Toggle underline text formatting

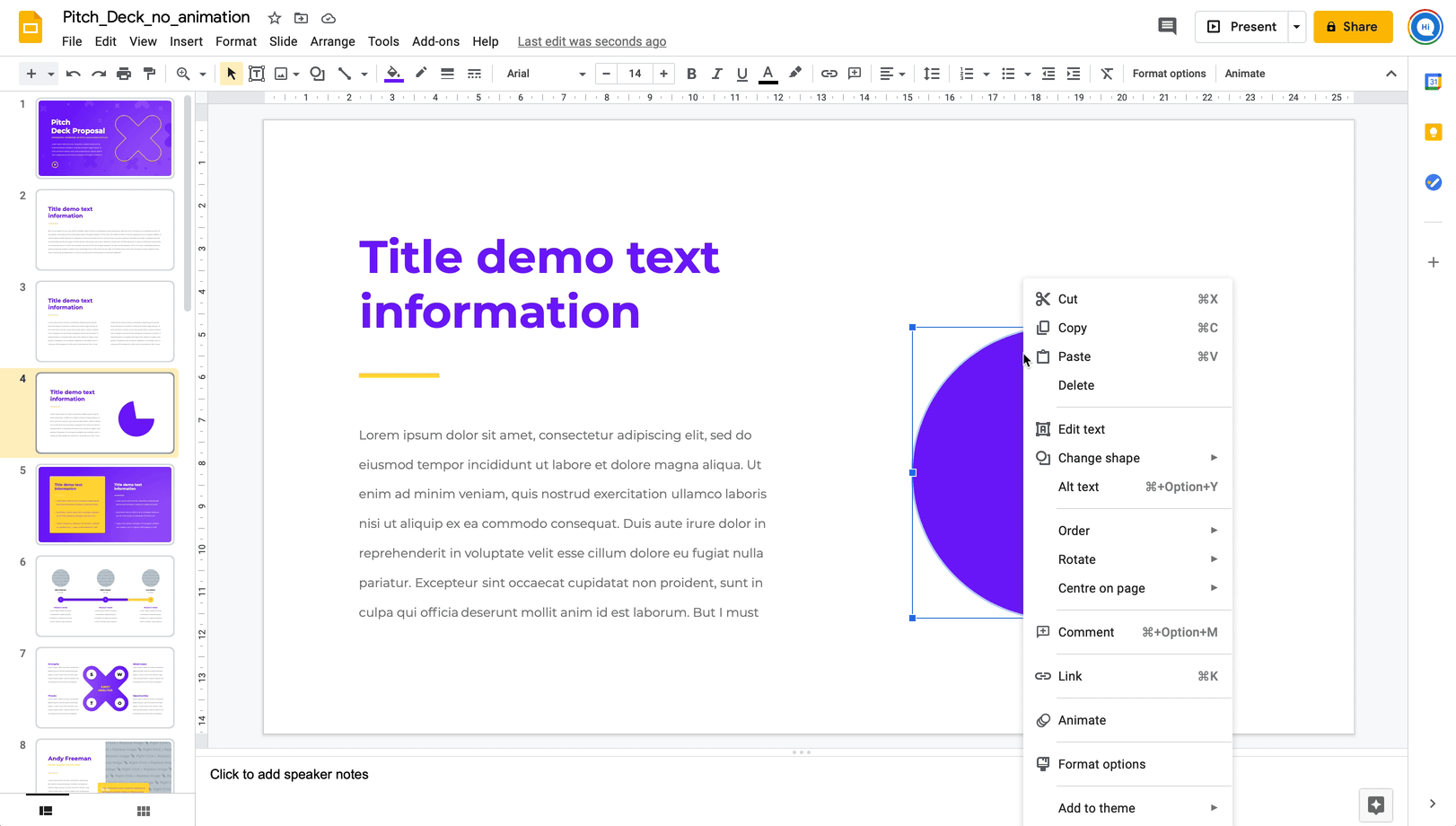click(741, 74)
